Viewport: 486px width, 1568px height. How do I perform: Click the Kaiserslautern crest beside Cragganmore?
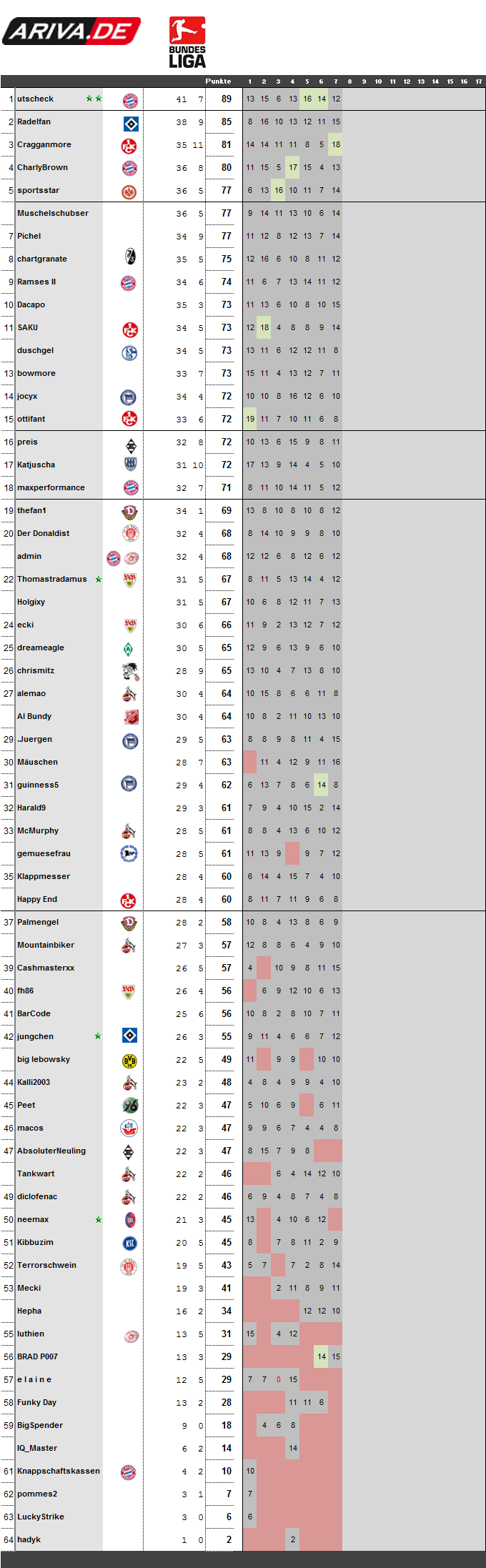(x=129, y=146)
